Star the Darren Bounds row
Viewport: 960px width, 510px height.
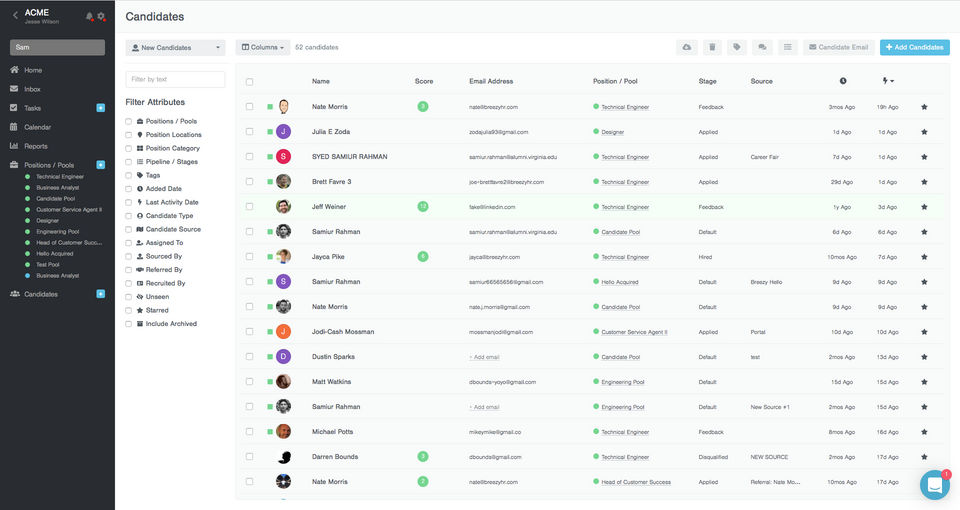pyautogui.click(x=924, y=457)
